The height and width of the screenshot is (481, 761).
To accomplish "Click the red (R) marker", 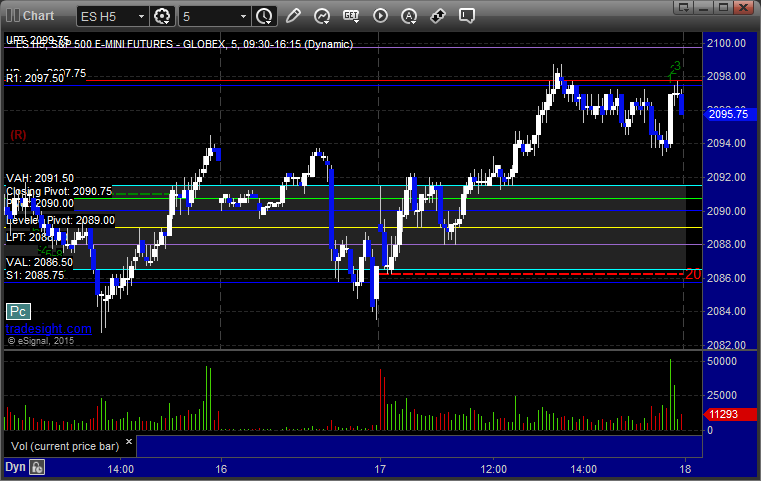I will pyautogui.click(x=18, y=135).
